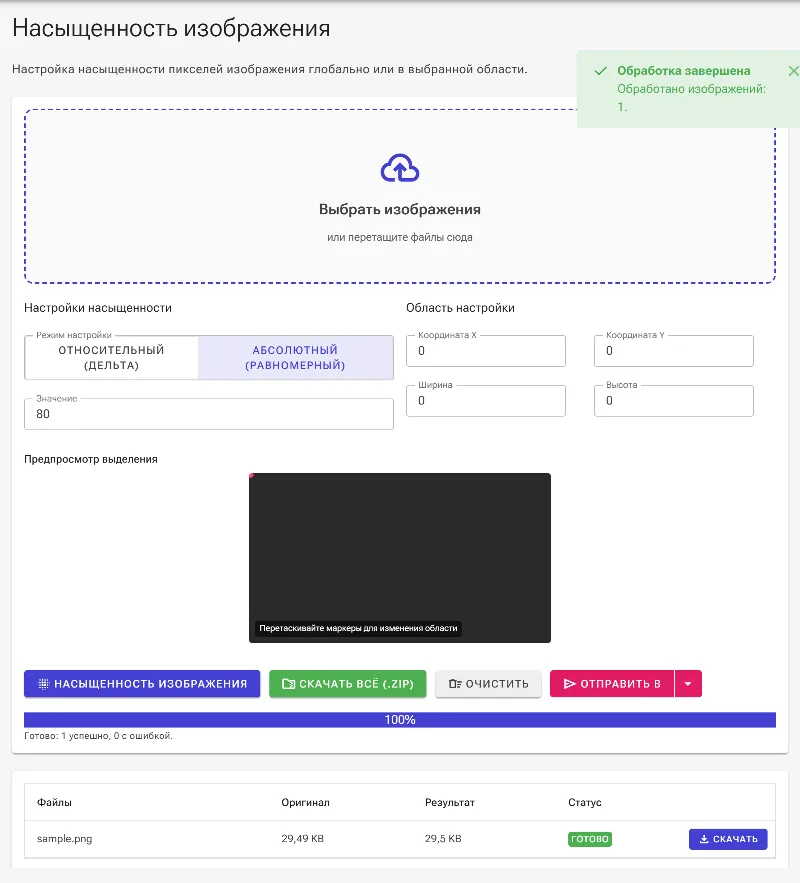This screenshot has width=800, height=883.
Task: Click the 'sample.png' file name
Action: click(65, 839)
